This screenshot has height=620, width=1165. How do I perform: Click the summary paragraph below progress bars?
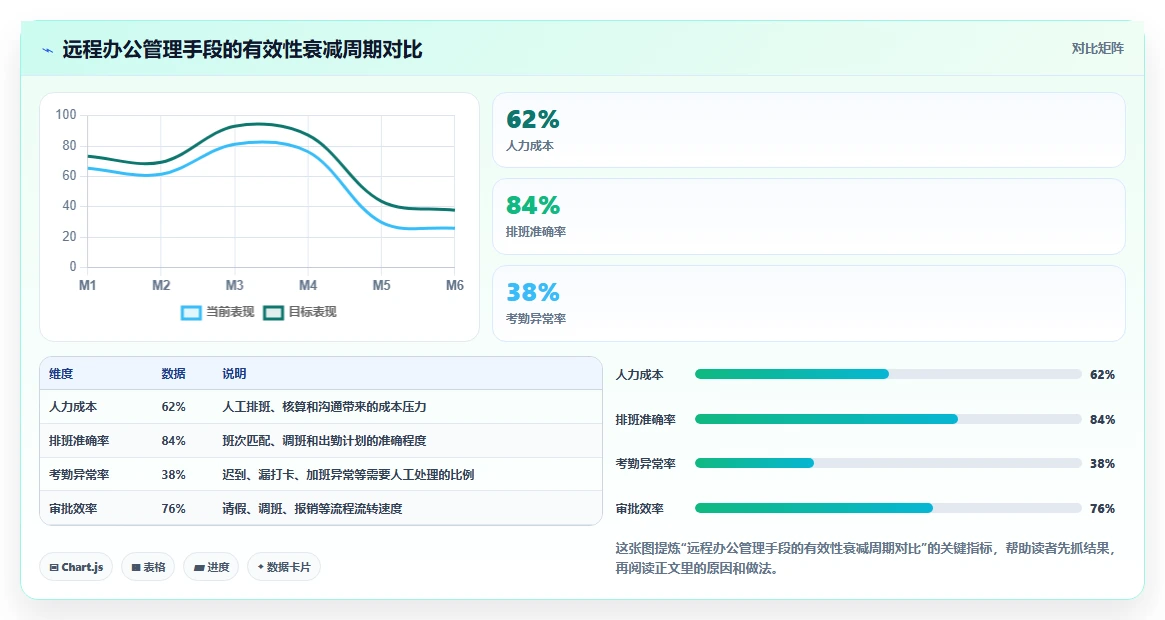click(x=866, y=558)
